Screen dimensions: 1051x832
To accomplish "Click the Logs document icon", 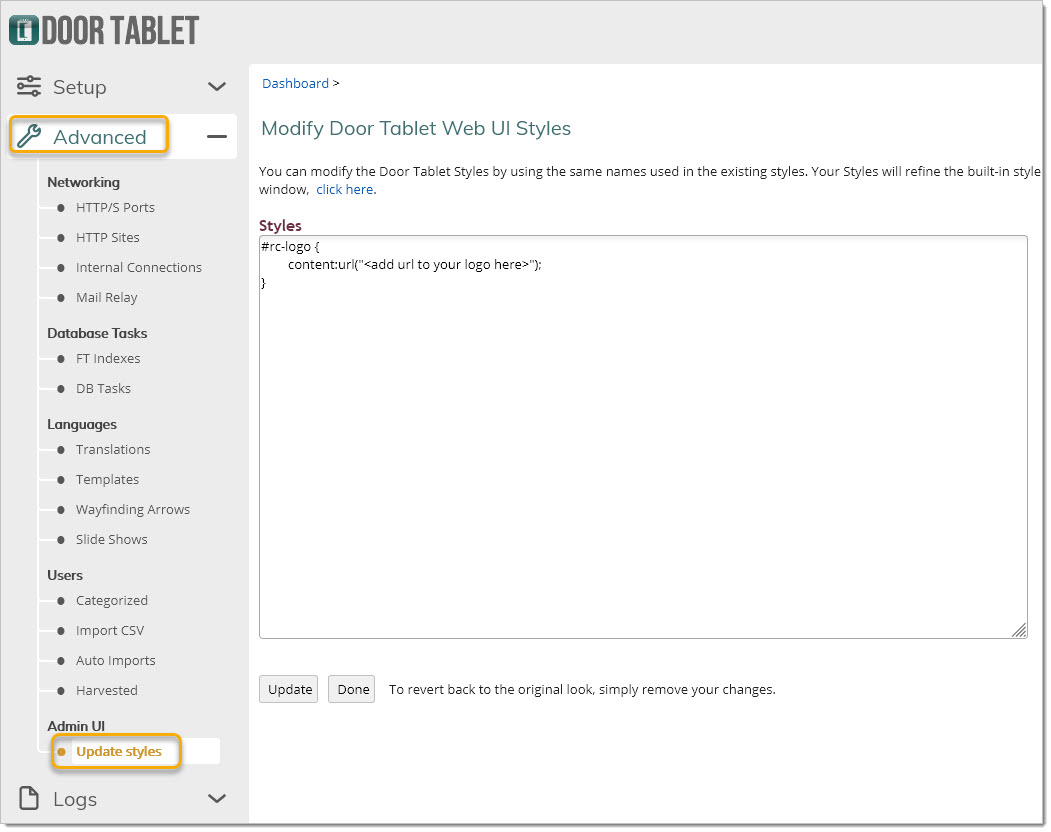I will point(29,798).
